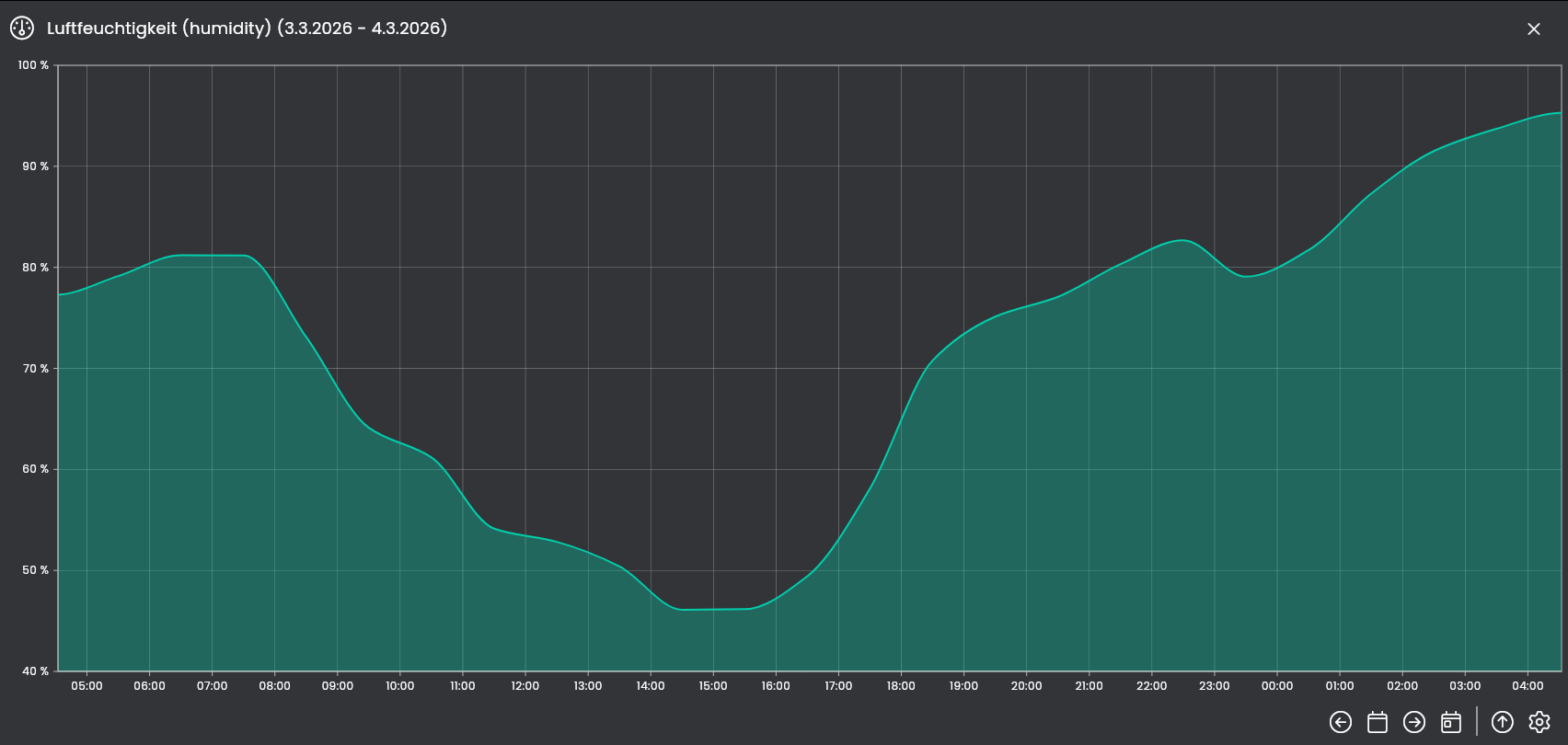1568x745 pixels.
Task: Click the 05:00 x-axis label
Action: click(x=87, y=686)
